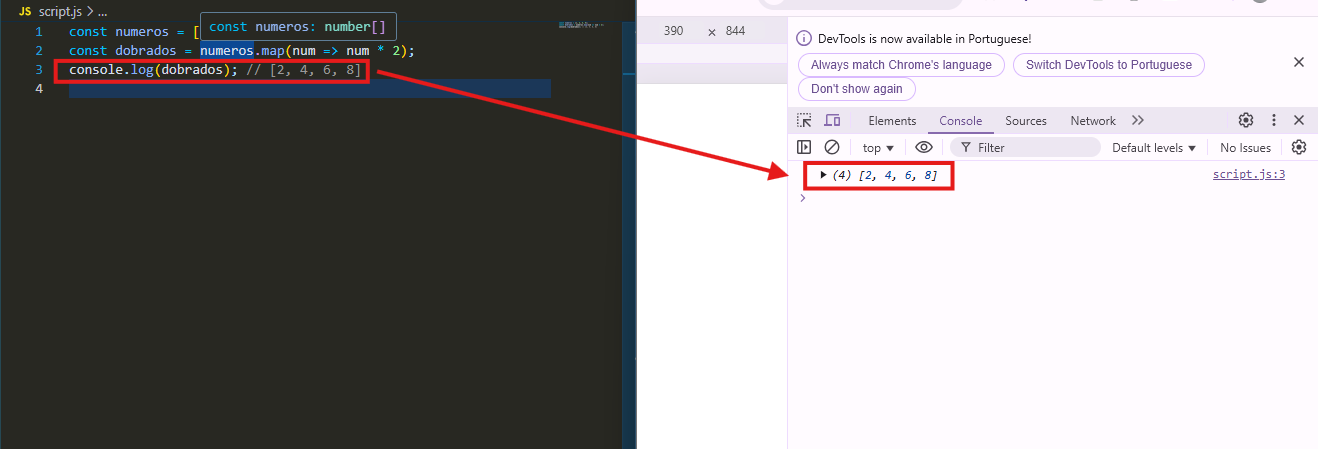Click the script.js breadcrumb in editor
Screen dimensions: 1318x449
[60, 11]
